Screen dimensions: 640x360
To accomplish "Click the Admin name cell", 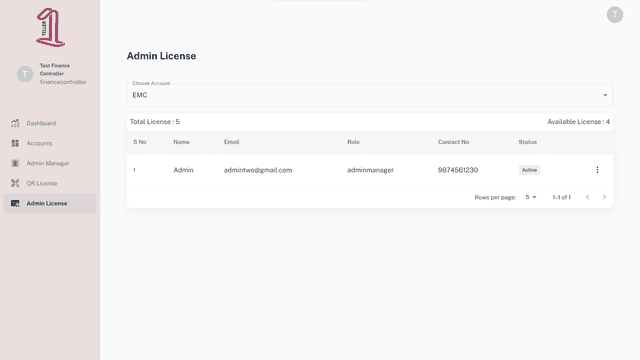I will coord(183,170).
